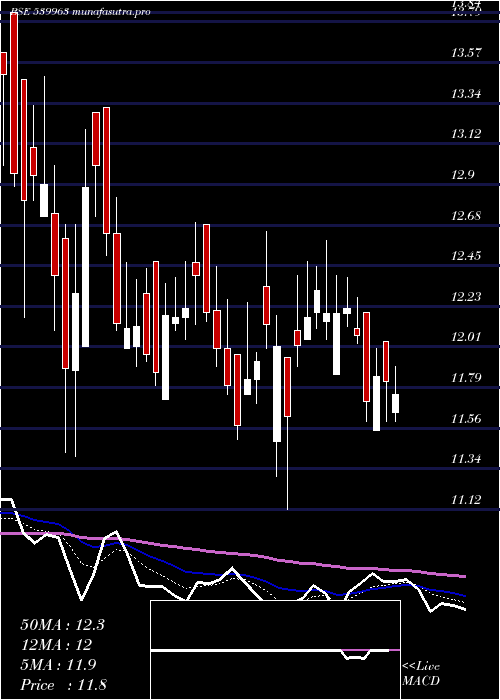Select the 11.79 price axis label
500x700 pixels.
coord(467,378)
